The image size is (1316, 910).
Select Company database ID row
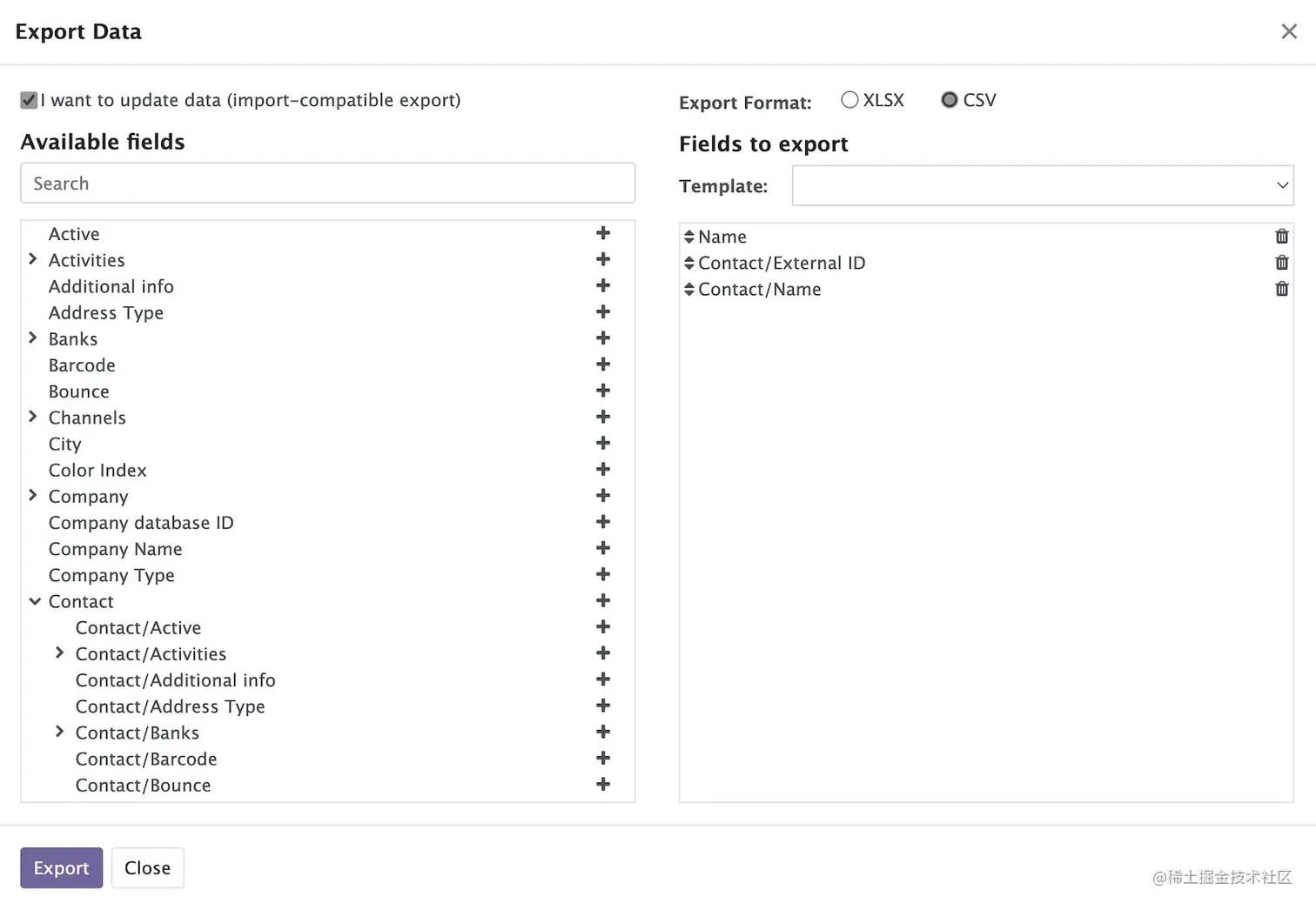coord(141,523)
